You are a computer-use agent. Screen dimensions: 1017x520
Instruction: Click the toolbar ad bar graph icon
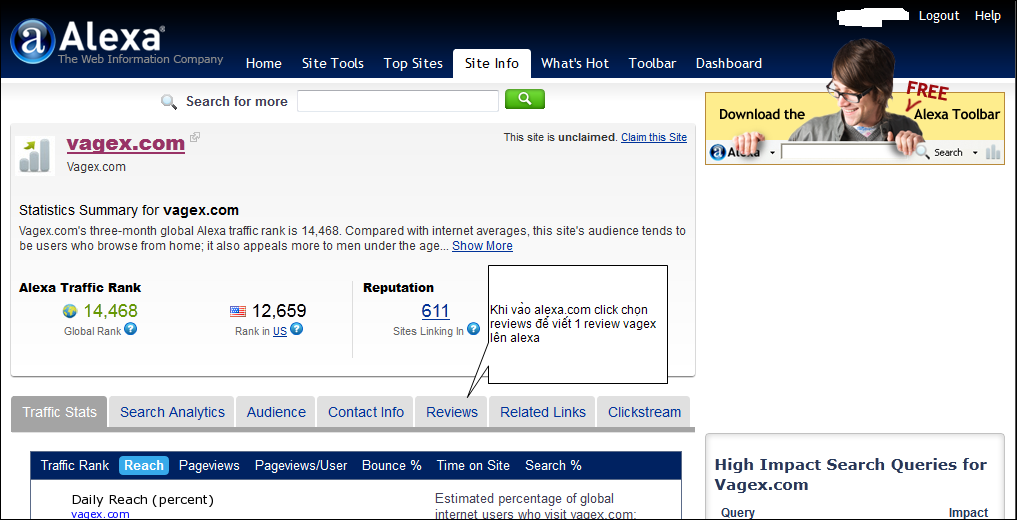click(x=992, y=152)
